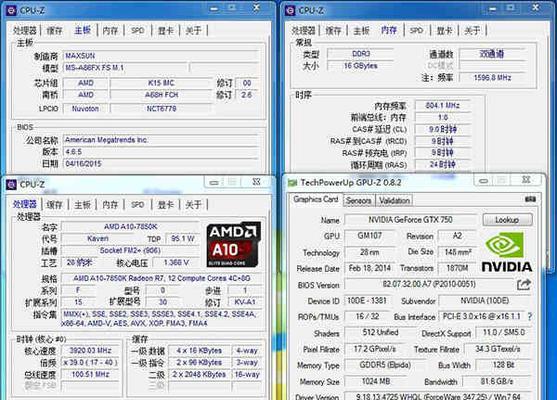Image resolution: width=557 pixels, height=400 pixels.
Task: Click the Bandwidth value 81.6 GB/s
Action: [x=497, y=382]
